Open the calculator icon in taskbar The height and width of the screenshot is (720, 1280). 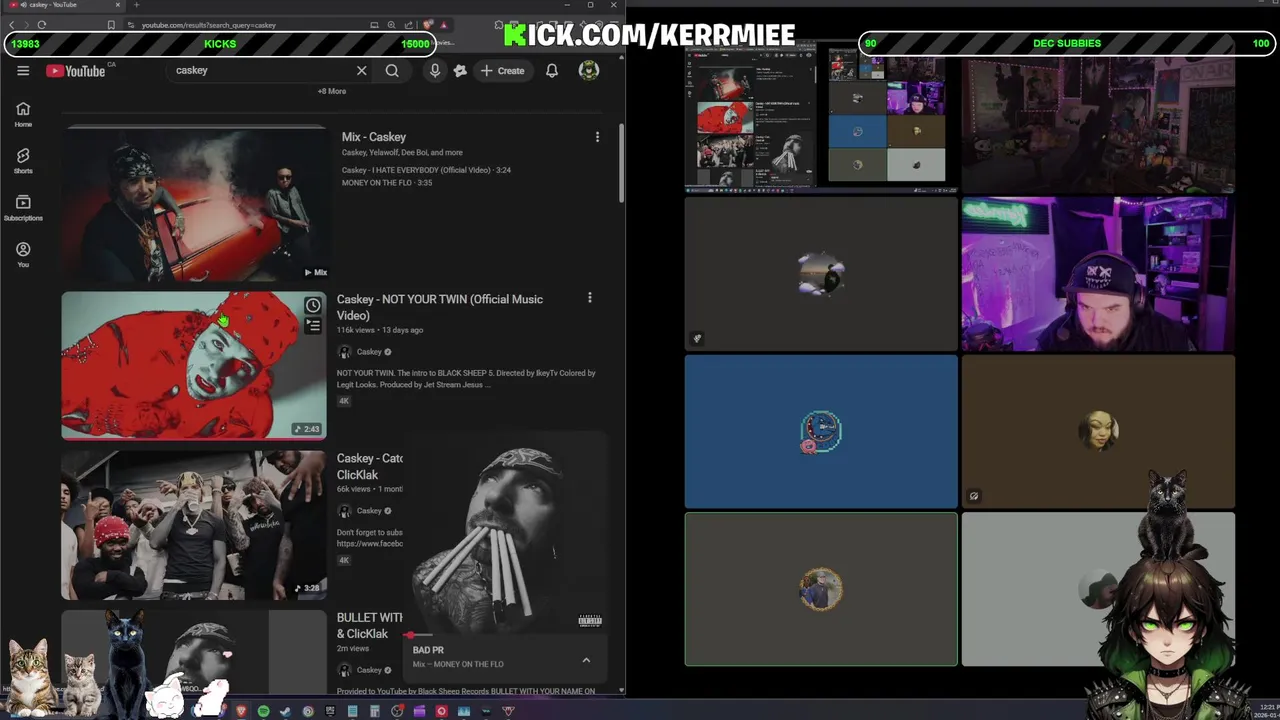(374, 711)
